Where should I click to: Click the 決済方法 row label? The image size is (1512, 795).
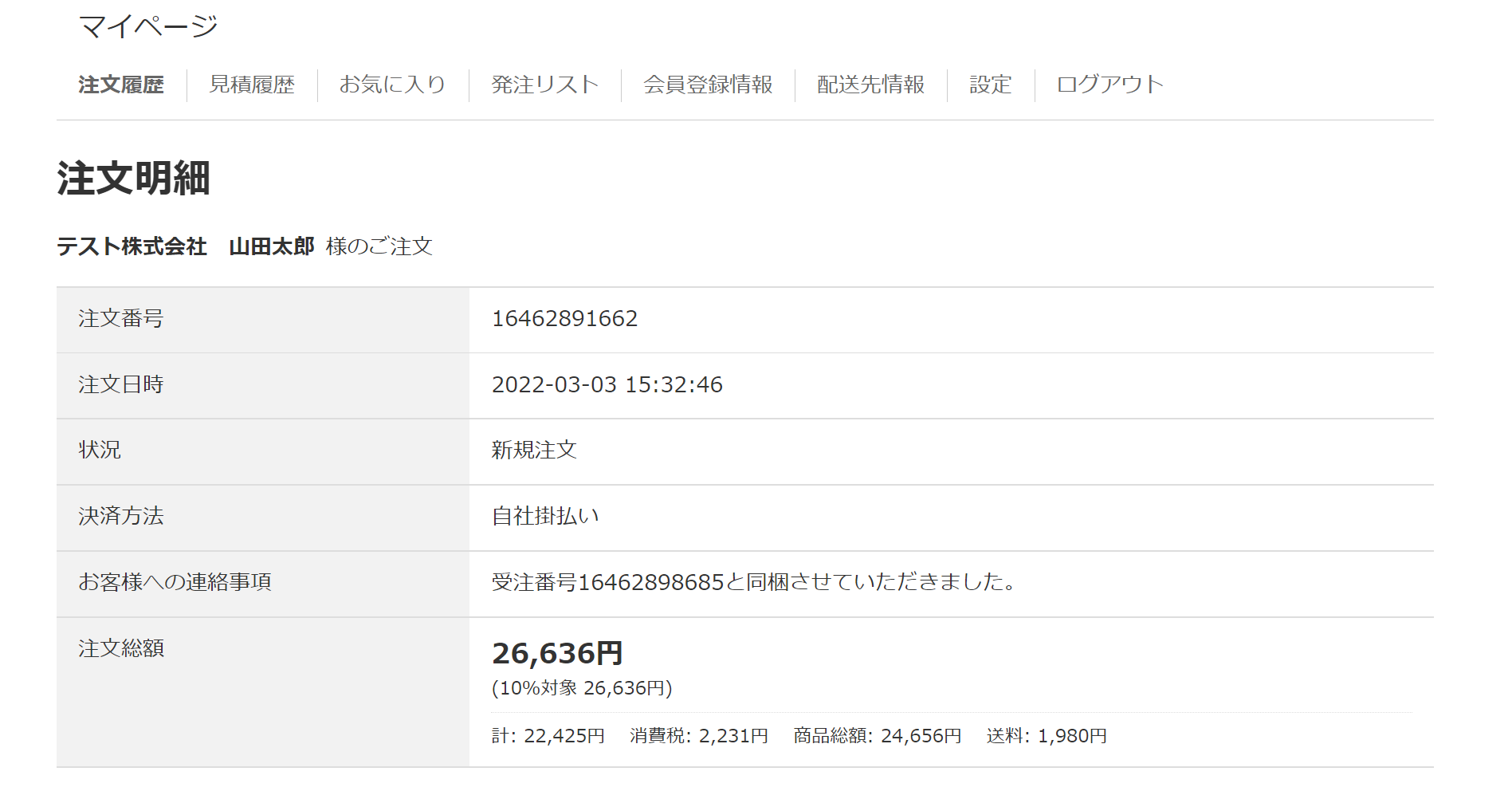coord(121,517)
